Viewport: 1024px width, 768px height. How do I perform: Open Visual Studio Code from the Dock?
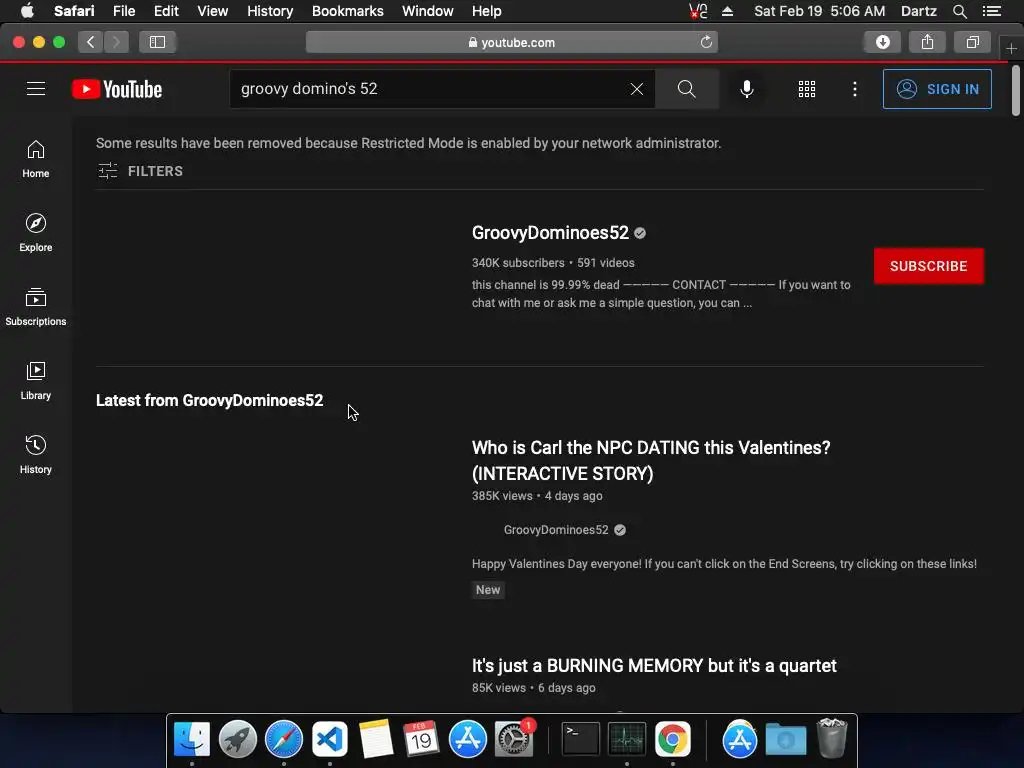tap(329, 739)
